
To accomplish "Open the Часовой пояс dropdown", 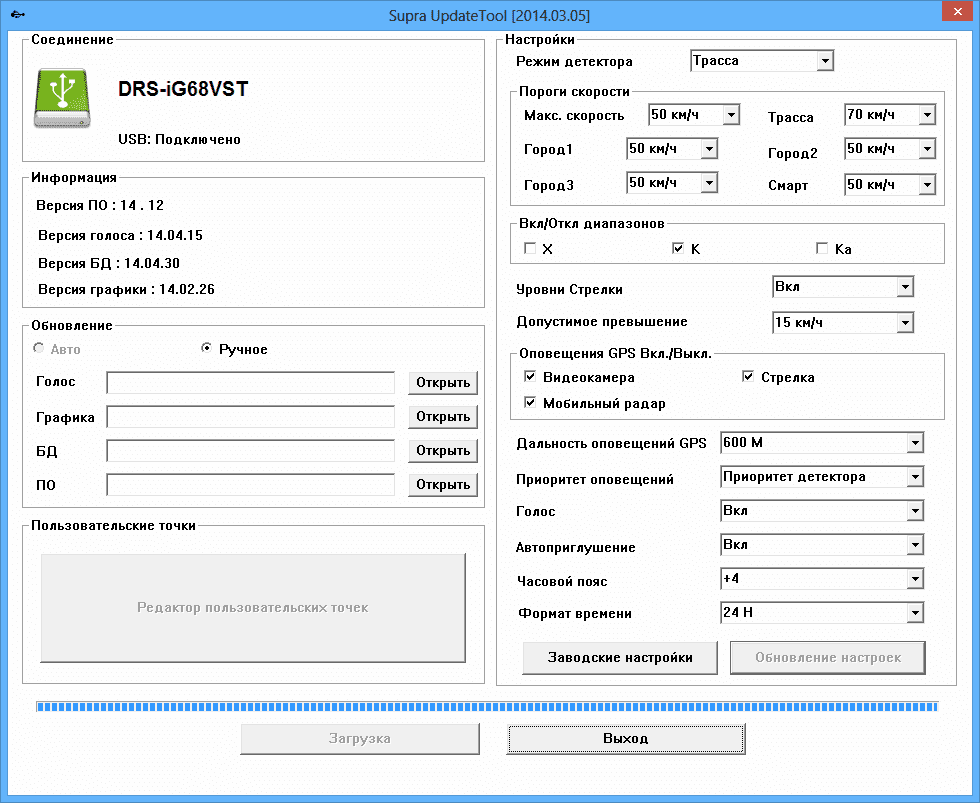I will (x=822, y=579).
